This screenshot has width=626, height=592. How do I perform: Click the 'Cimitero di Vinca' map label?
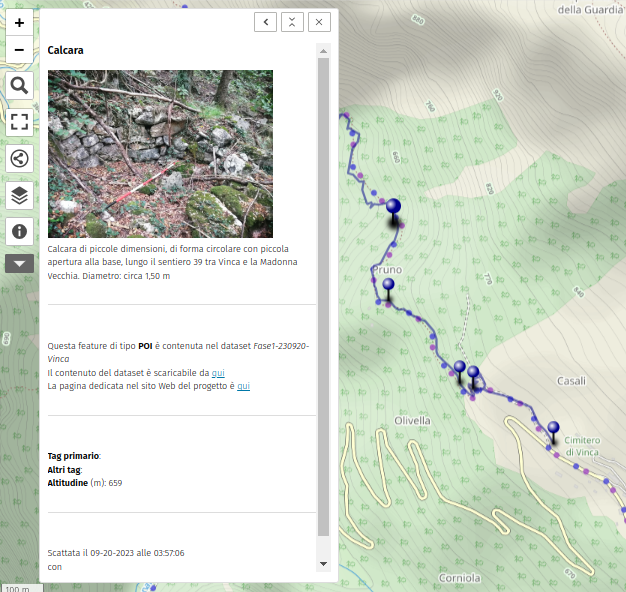click(582, 446)
